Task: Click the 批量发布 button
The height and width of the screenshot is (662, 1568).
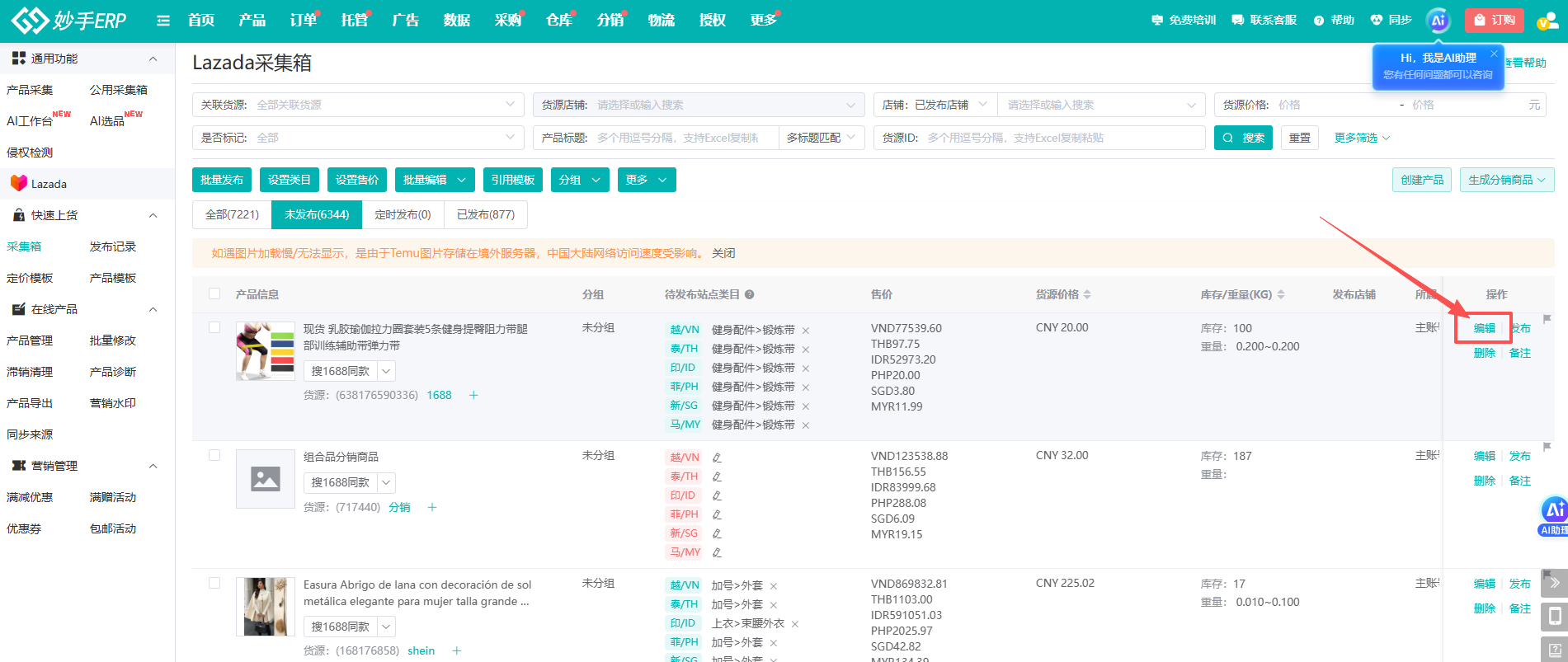Action: coord(222,180)
